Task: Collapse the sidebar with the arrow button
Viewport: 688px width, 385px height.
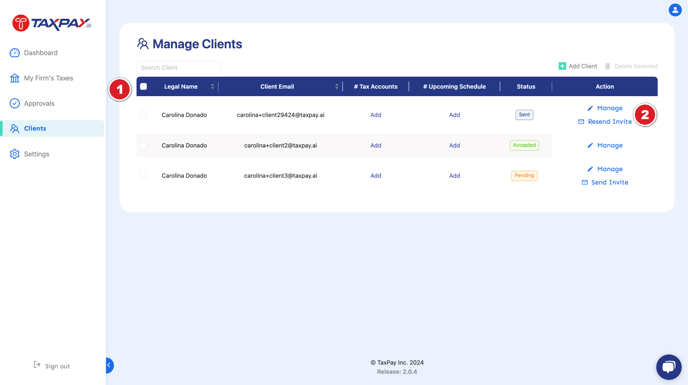Action: [110, 365]
